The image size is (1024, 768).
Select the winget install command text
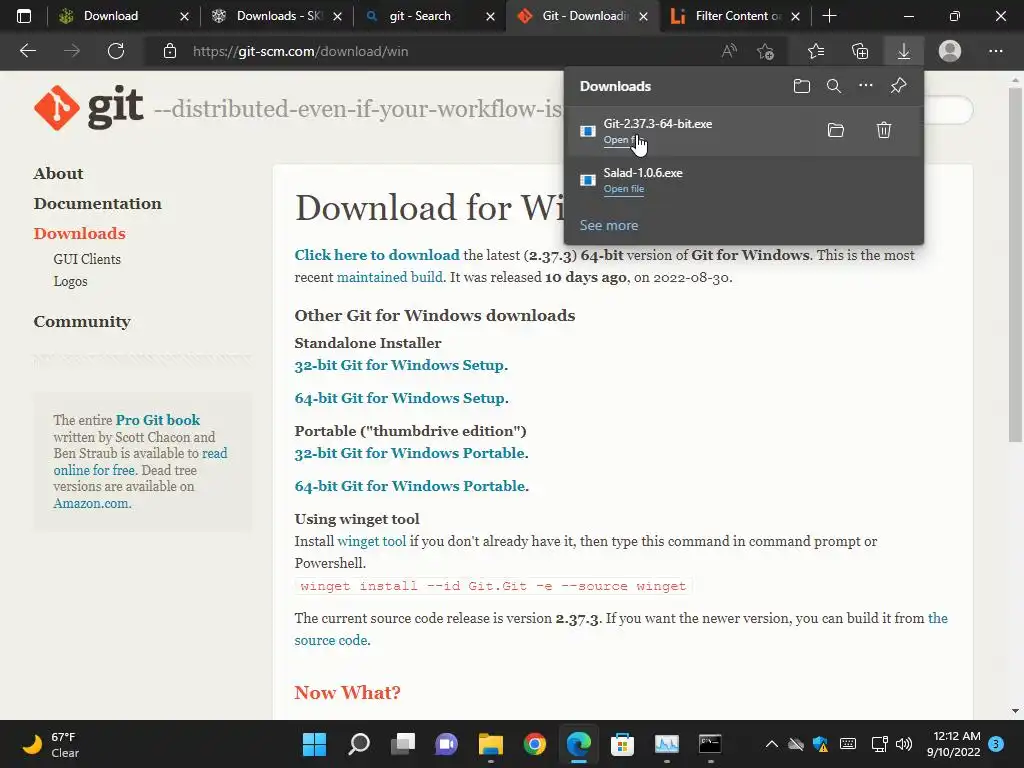pyautogui.click(x=493, y=586)
